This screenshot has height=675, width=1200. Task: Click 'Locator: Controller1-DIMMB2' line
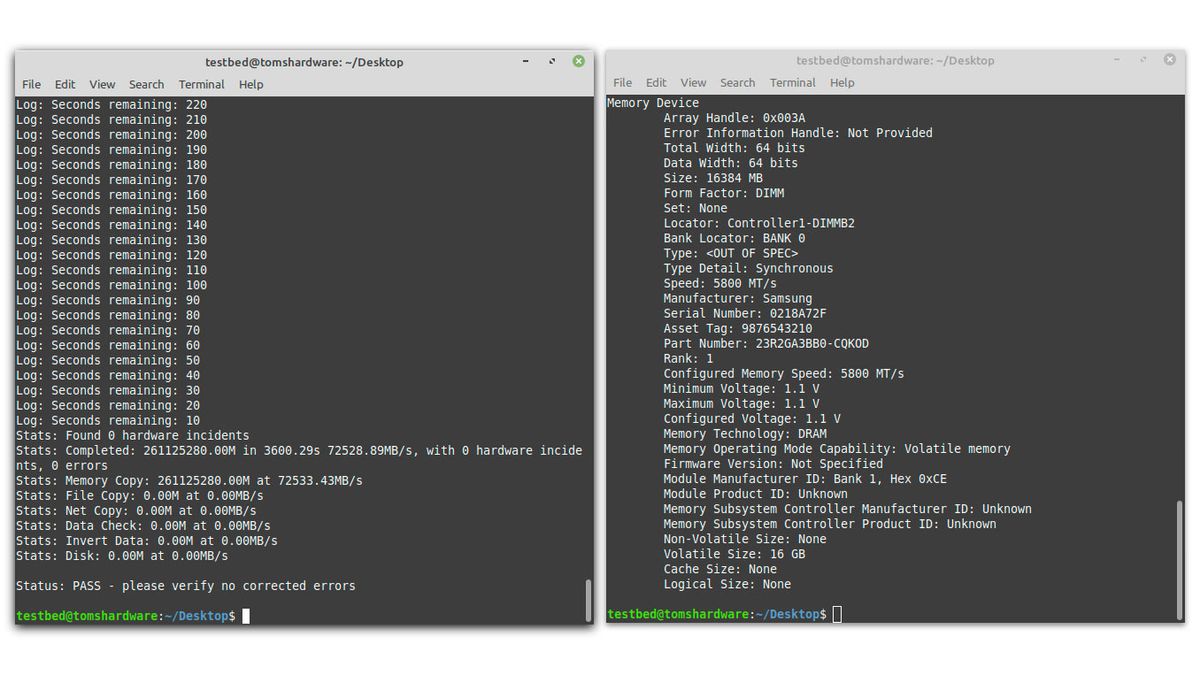759,223
